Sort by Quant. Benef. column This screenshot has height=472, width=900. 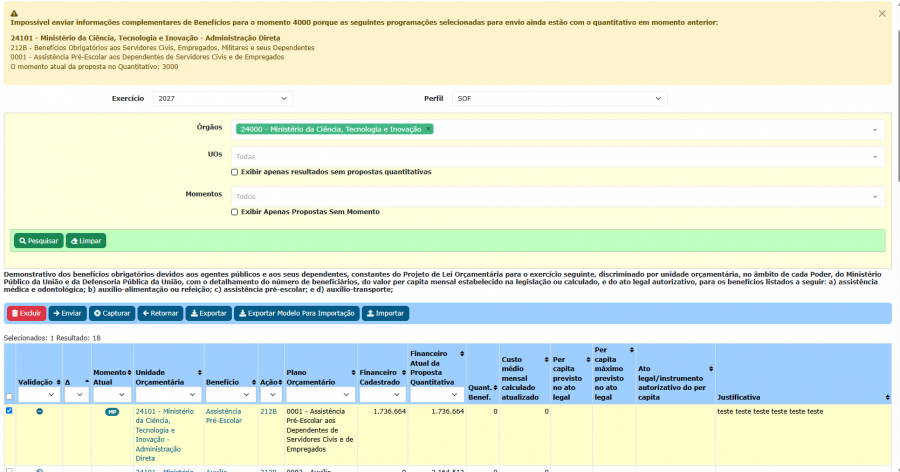pos(495,388)
